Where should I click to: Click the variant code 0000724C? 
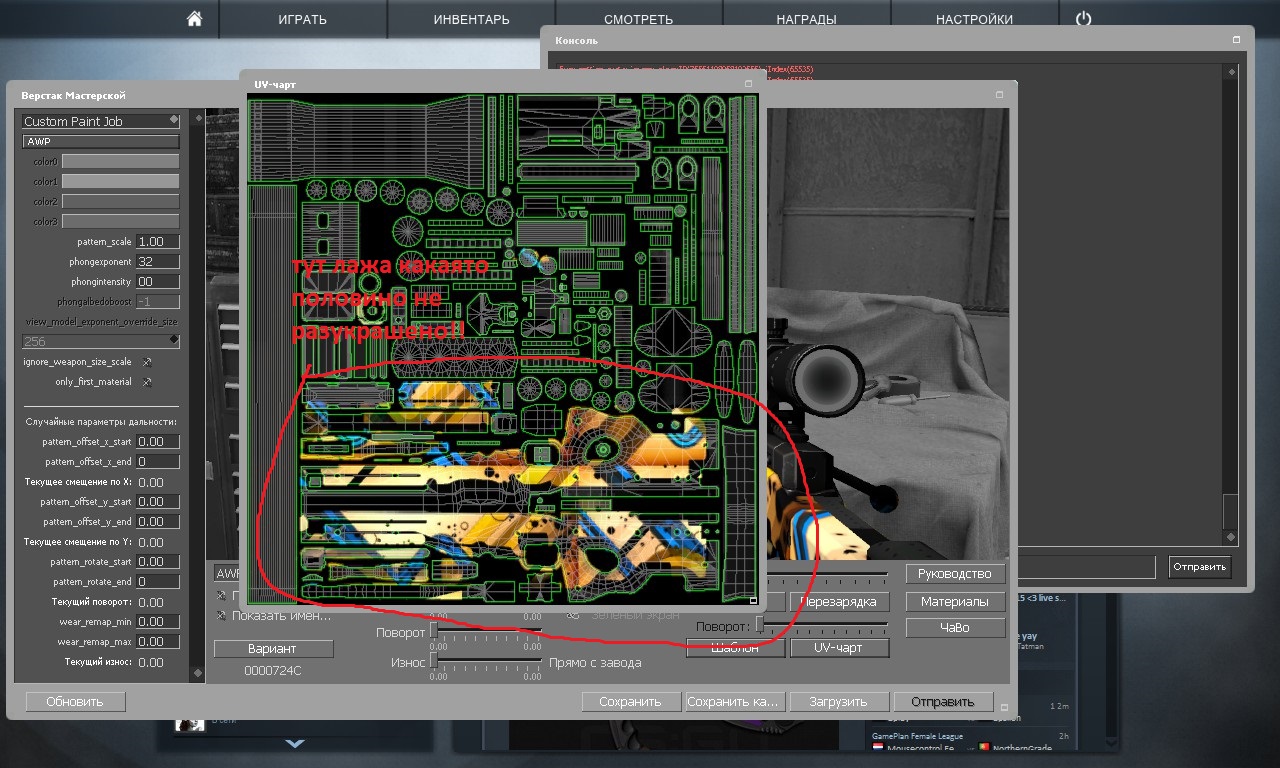273,671
